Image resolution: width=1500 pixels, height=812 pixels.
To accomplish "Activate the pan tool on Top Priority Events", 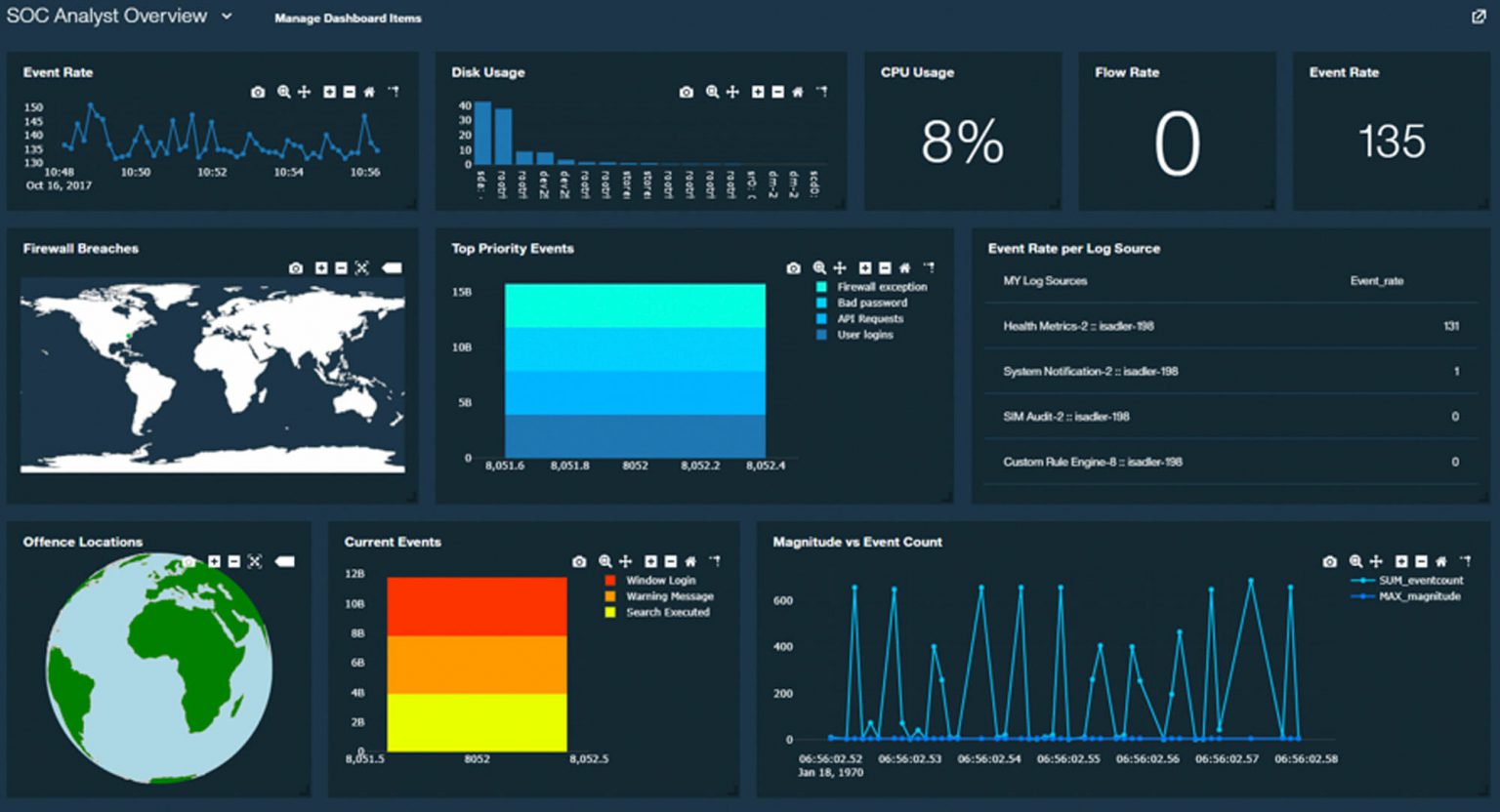I will coord(840,267).
